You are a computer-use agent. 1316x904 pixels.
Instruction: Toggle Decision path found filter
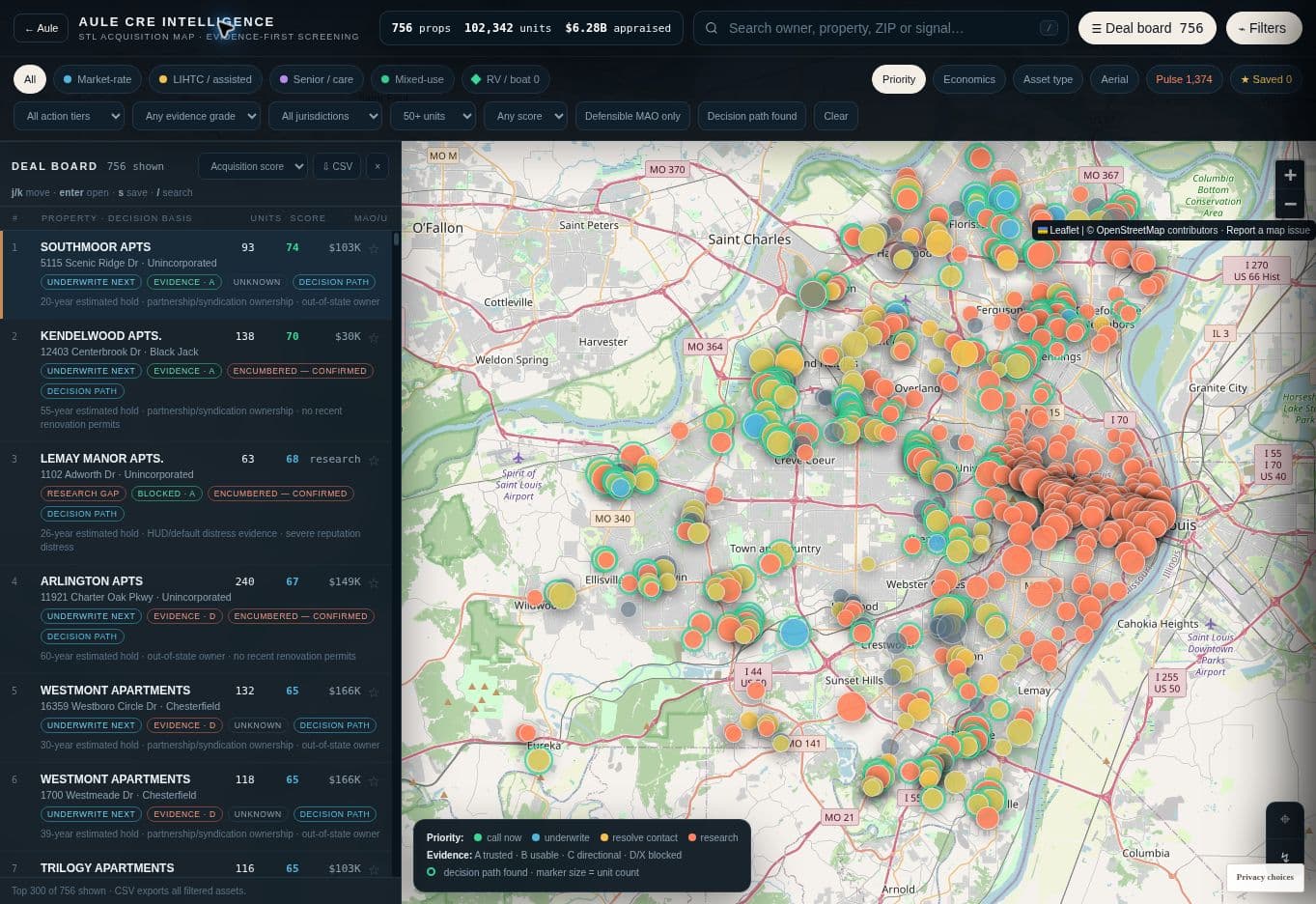[752, 116]
